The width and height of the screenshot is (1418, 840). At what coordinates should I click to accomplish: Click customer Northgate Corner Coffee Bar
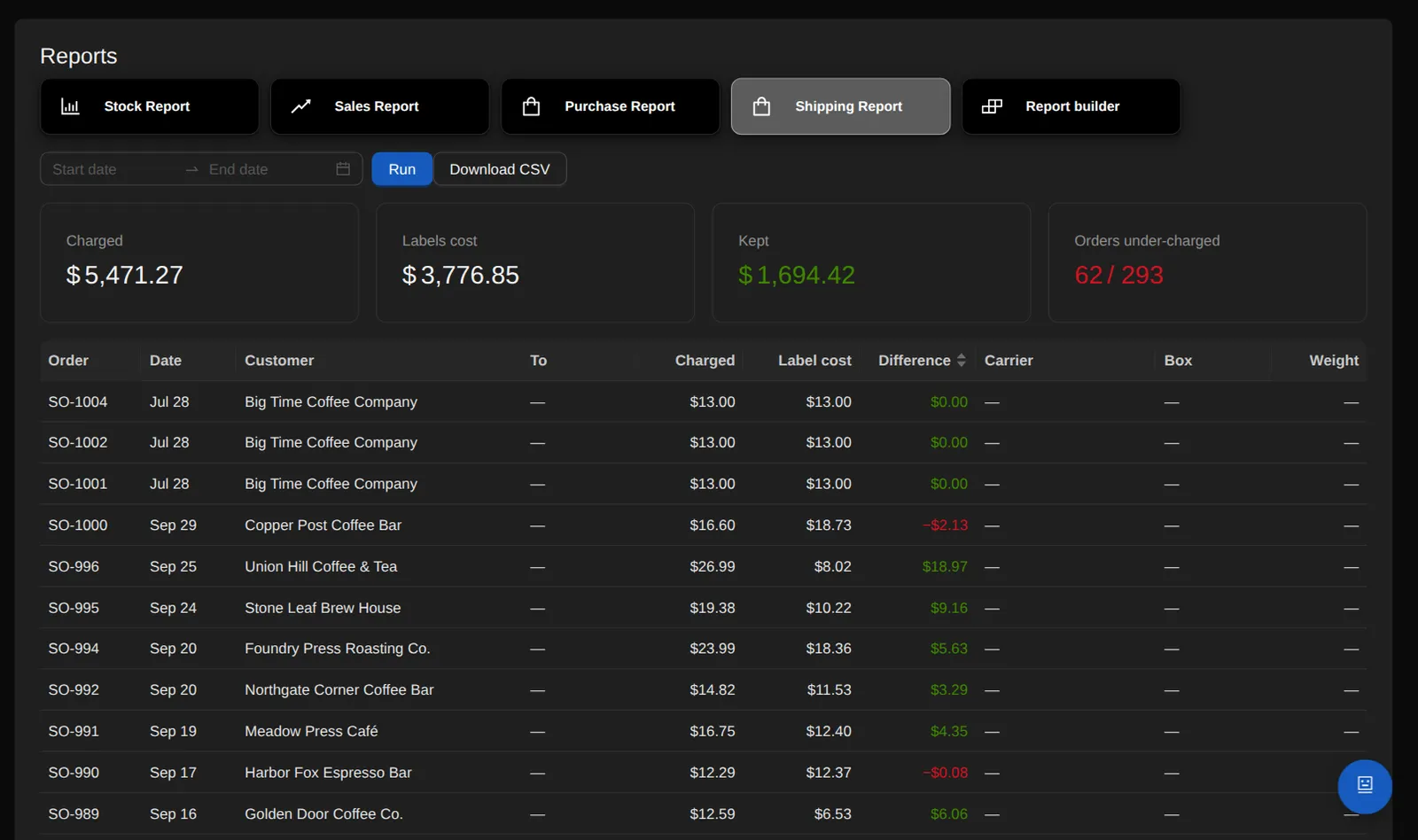click(x=339, y=690)
